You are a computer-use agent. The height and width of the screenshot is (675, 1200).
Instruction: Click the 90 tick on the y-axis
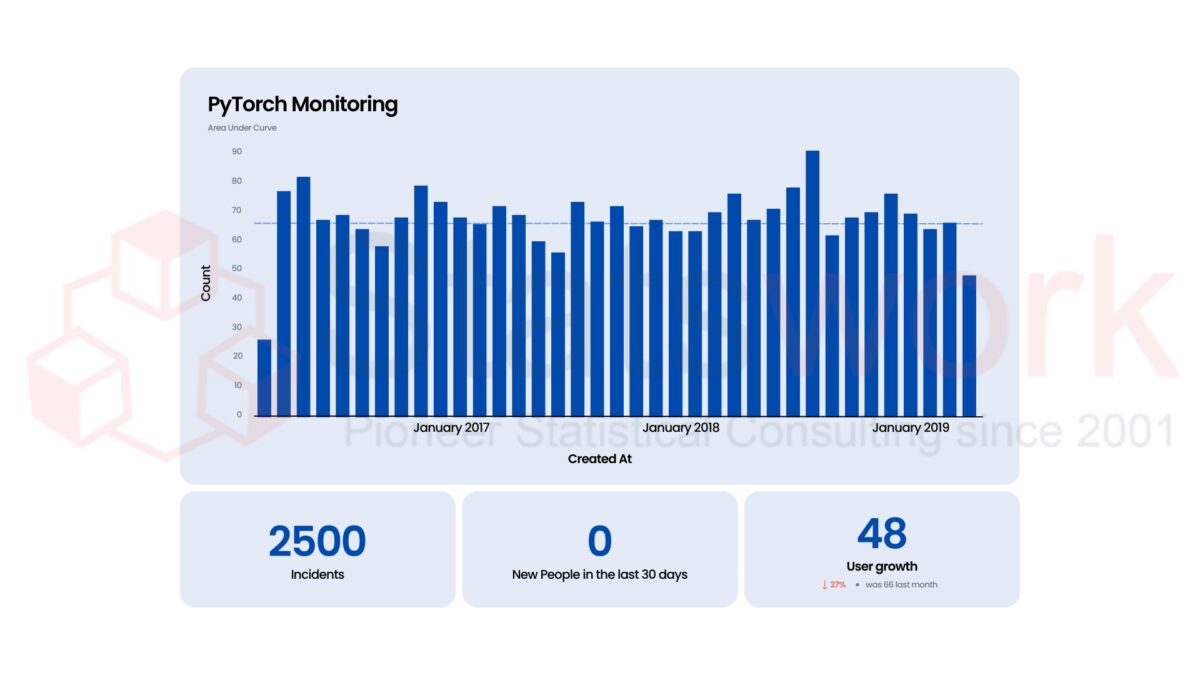coord(237,152)
